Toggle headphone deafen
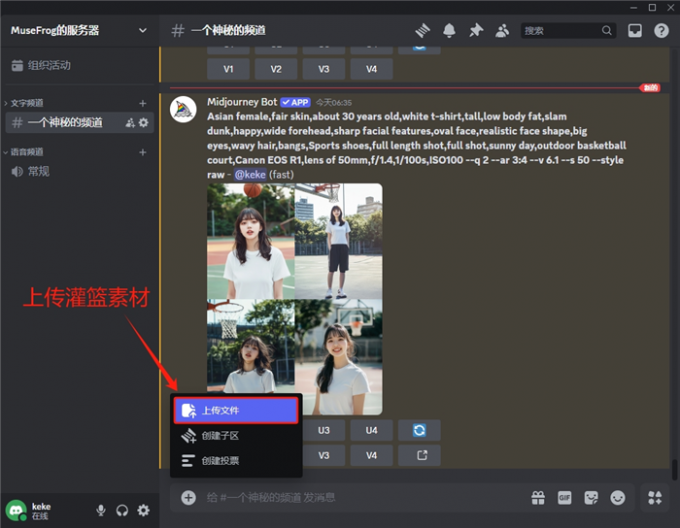Screen dimensions: 680x528 pyautogui.click(x=122, y=510)
